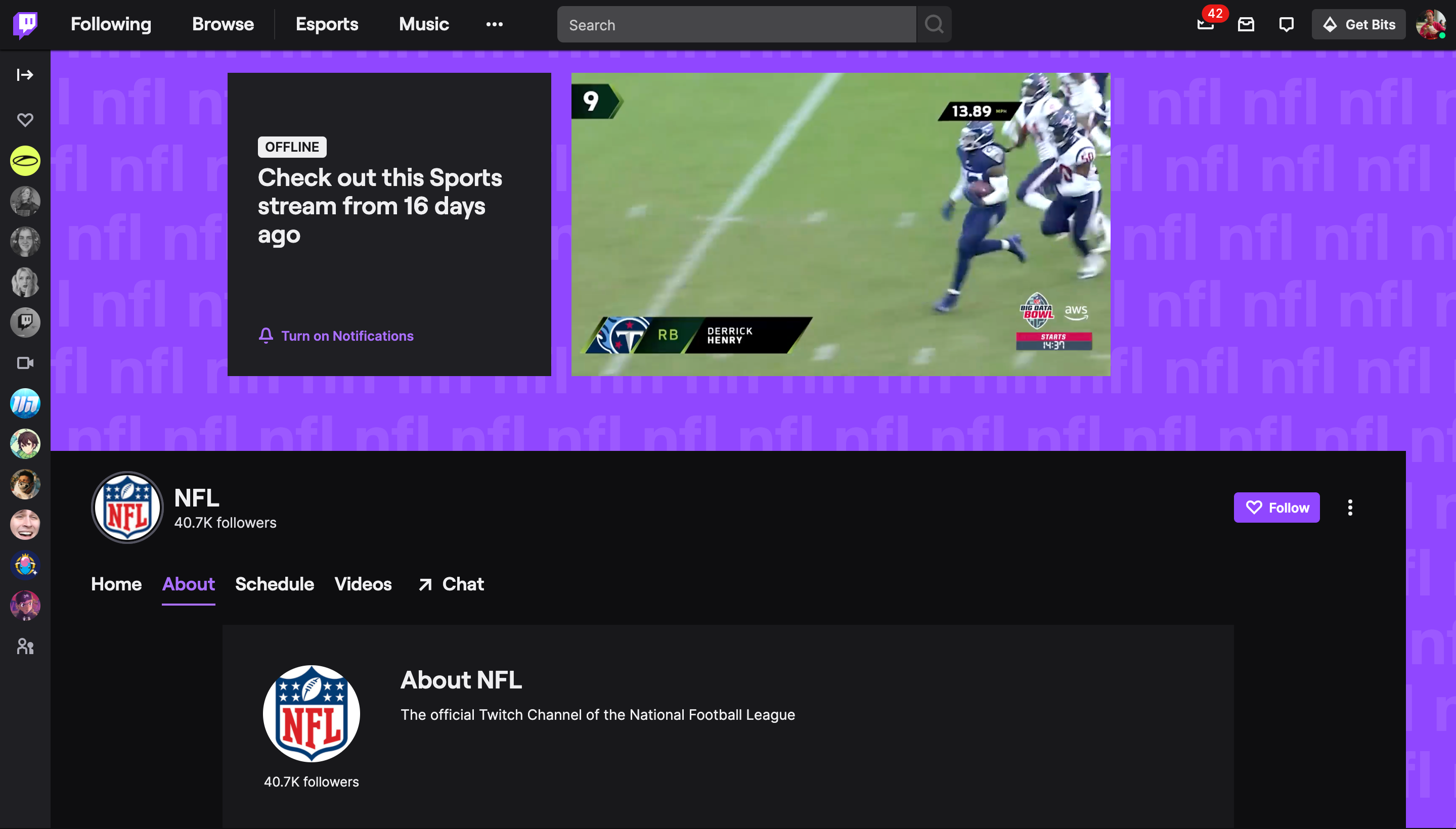Open the yellow-green circular channel avatar
This screenshot has width=1456, height=829.
coord(25,161)
